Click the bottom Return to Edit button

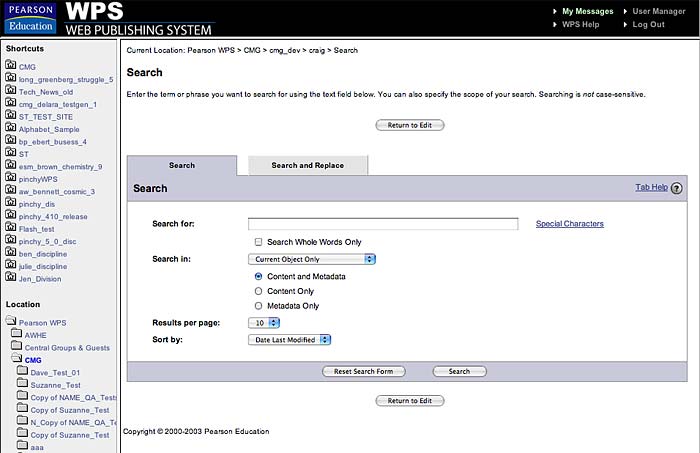tap(410, 401)
